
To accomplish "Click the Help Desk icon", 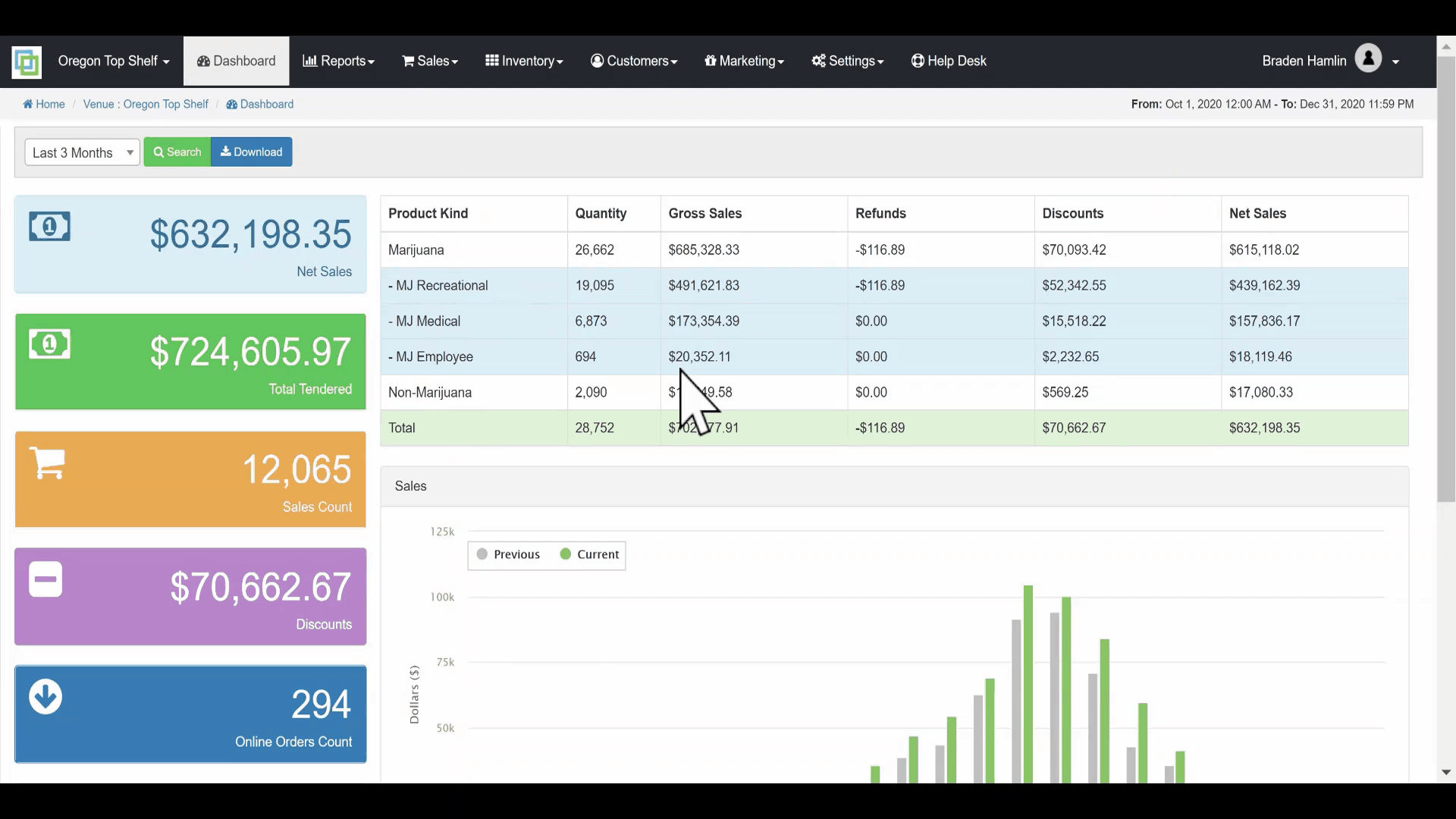I will click(x=916, y=60).
